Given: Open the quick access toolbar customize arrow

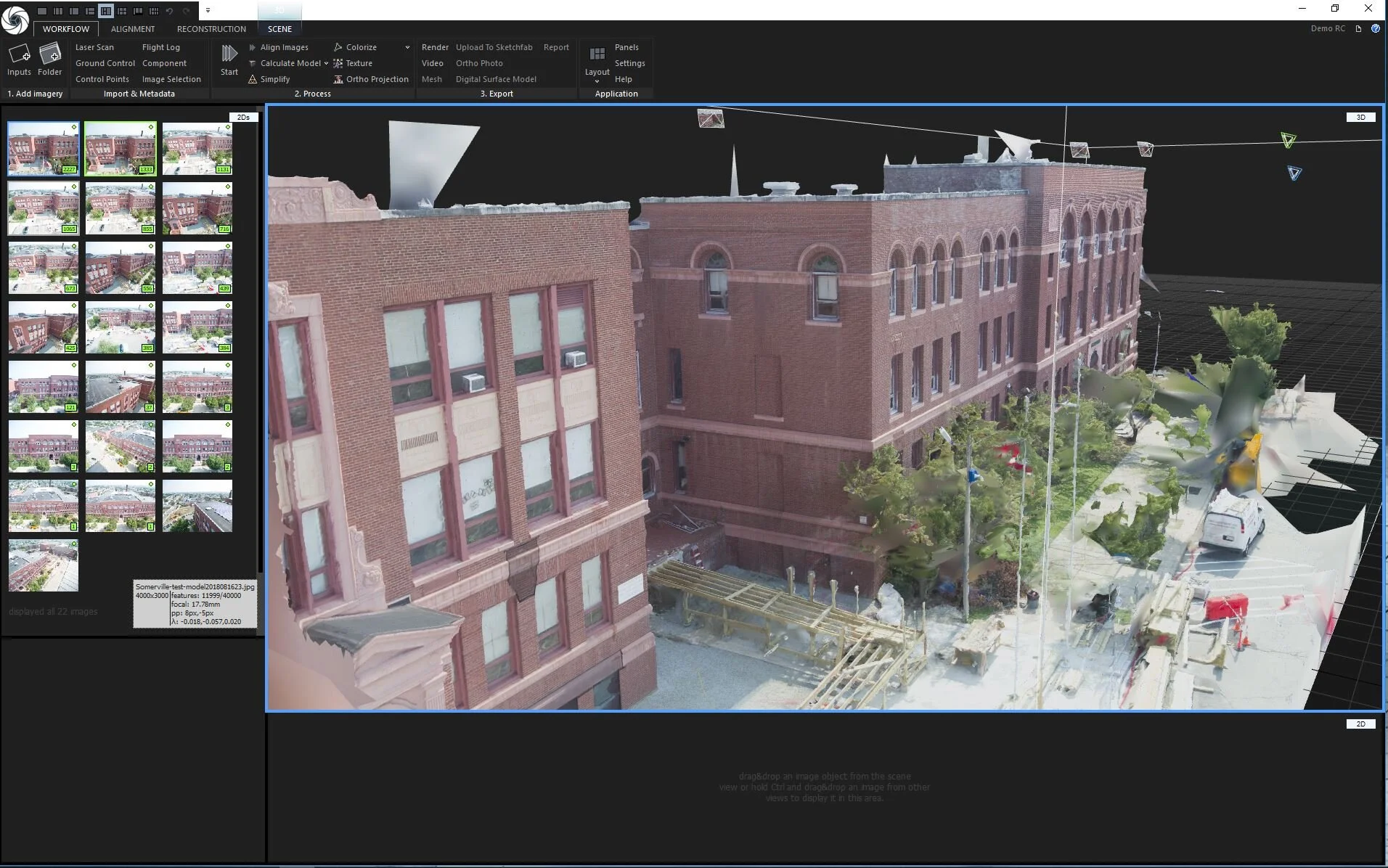Looking at the screenshot, I should point(208,11).
